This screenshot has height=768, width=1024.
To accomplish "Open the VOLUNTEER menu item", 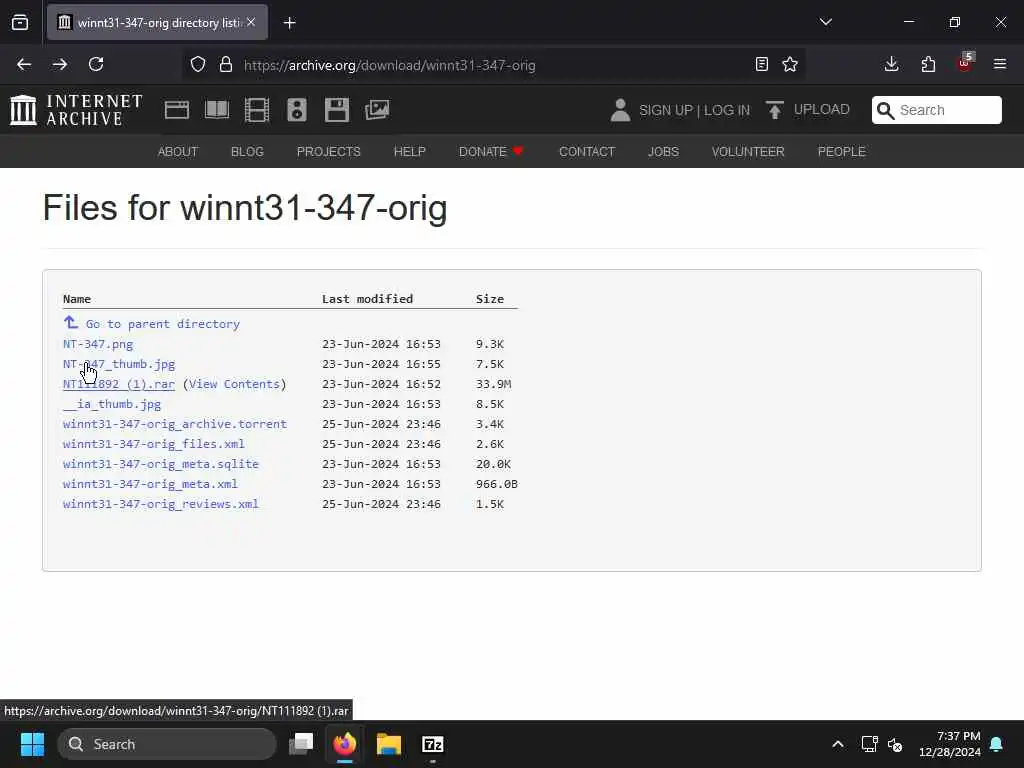I will click(748, 152).
